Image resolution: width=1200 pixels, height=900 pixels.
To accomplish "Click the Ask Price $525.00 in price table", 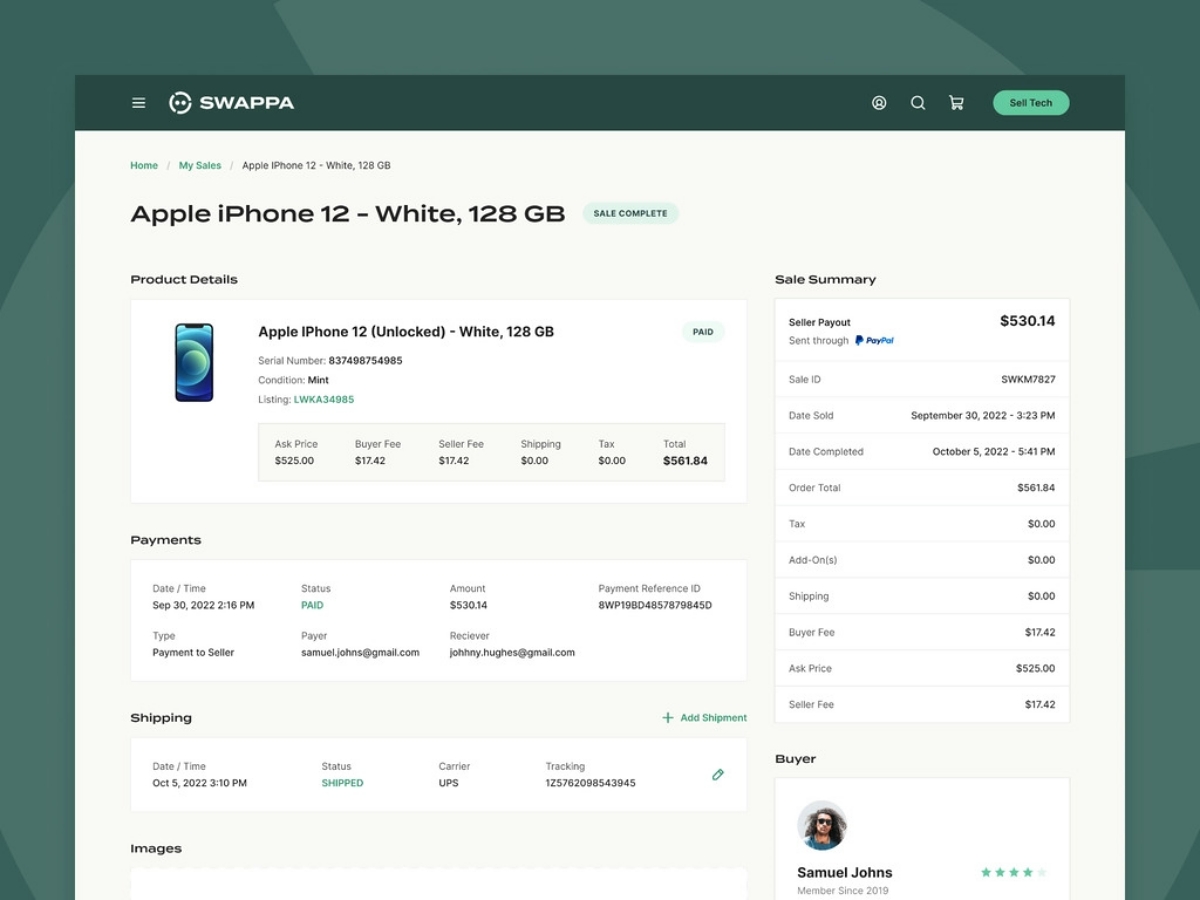I will (x=294, y=461).
